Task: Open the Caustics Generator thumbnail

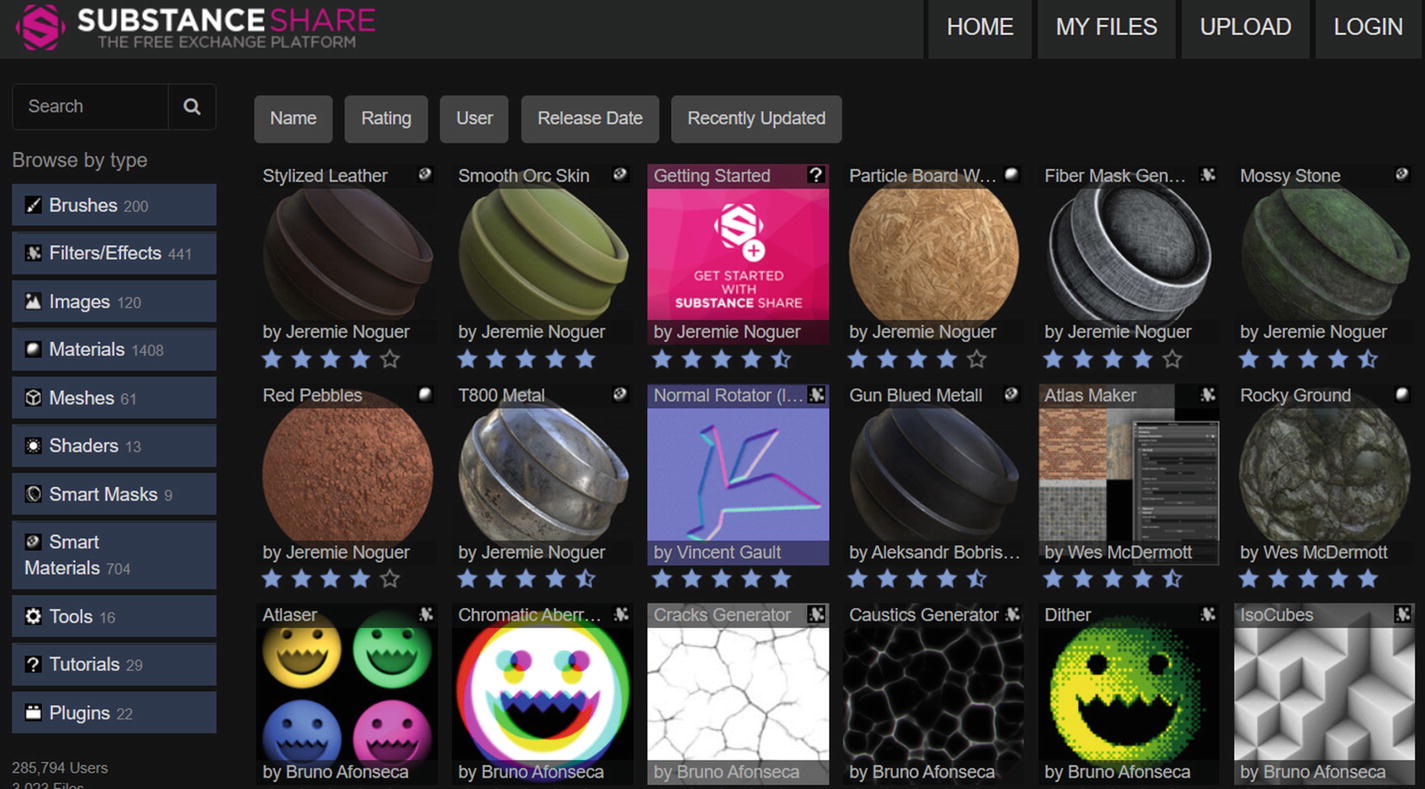Action: [934, 694]
